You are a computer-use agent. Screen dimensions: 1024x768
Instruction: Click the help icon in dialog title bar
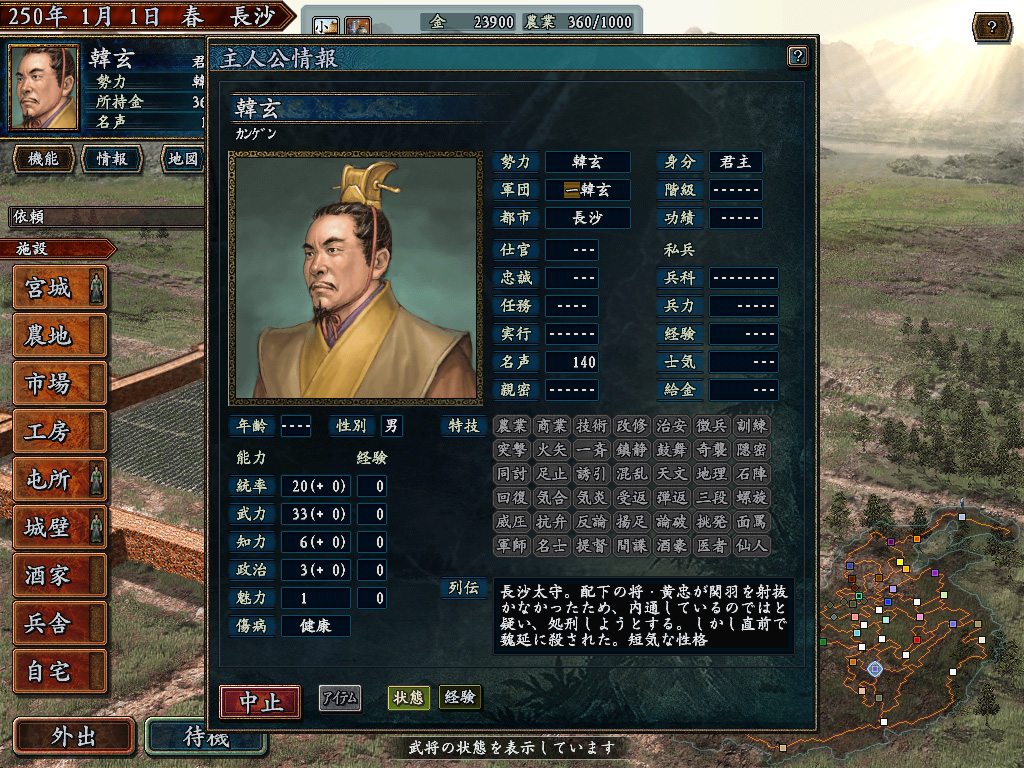click(x=797, y=56)
